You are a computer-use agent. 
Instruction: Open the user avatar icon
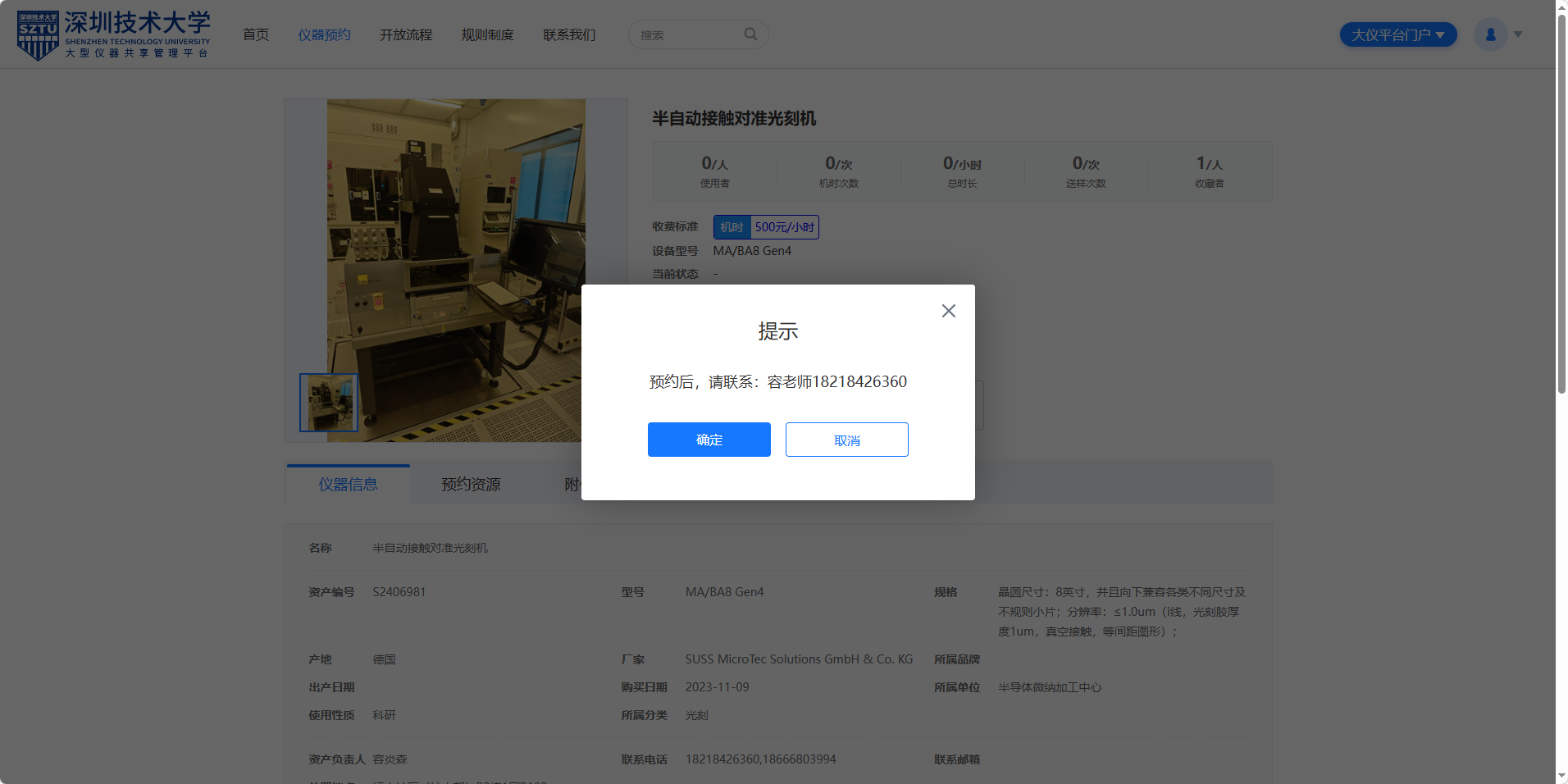point(1490,34)
